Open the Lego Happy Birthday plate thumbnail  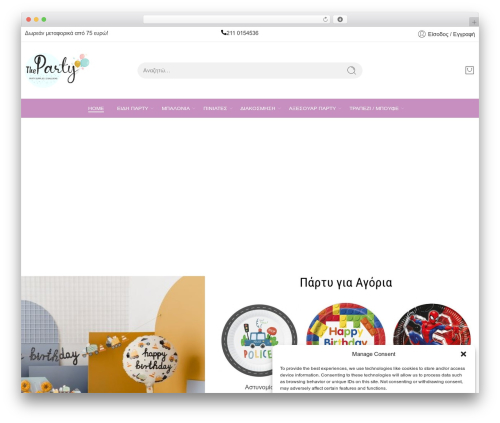[346, 324]
